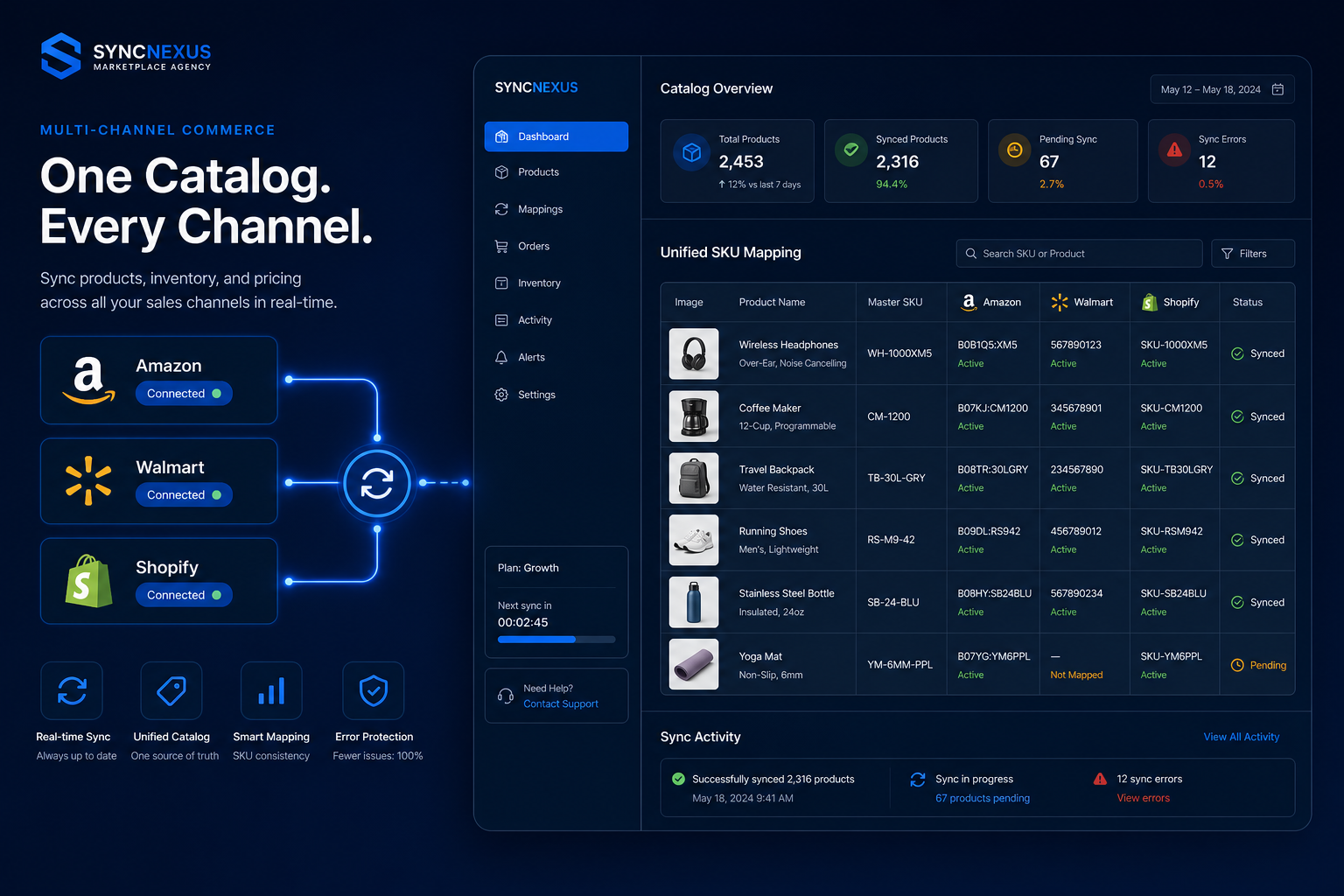Click the central circular sync icon
Screen dimensions: 1344x896
(377, 482)
